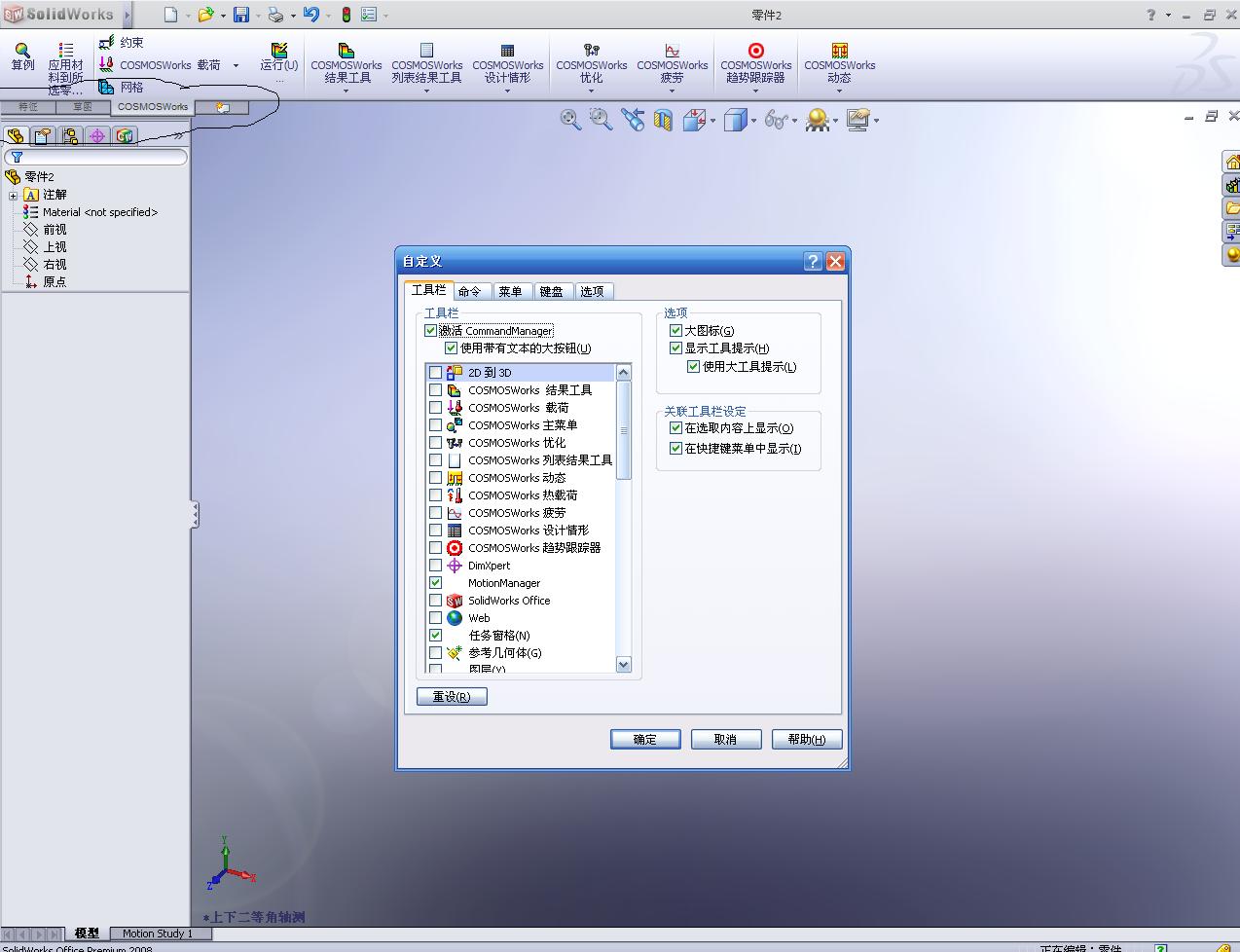Click the Previous View icon
This screenshot has width=1240, height=952.
coord(633,120)
